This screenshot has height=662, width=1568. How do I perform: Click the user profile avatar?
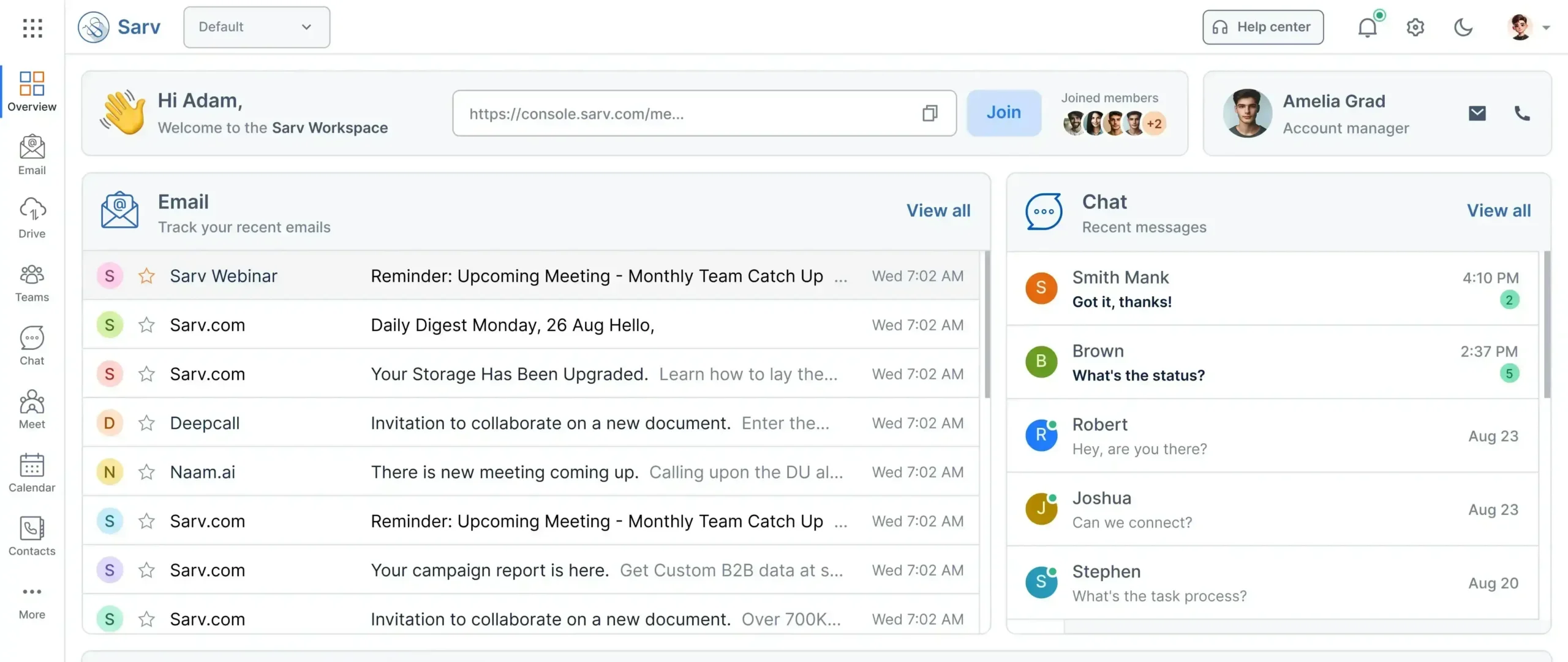click(x=1520, y=27)
